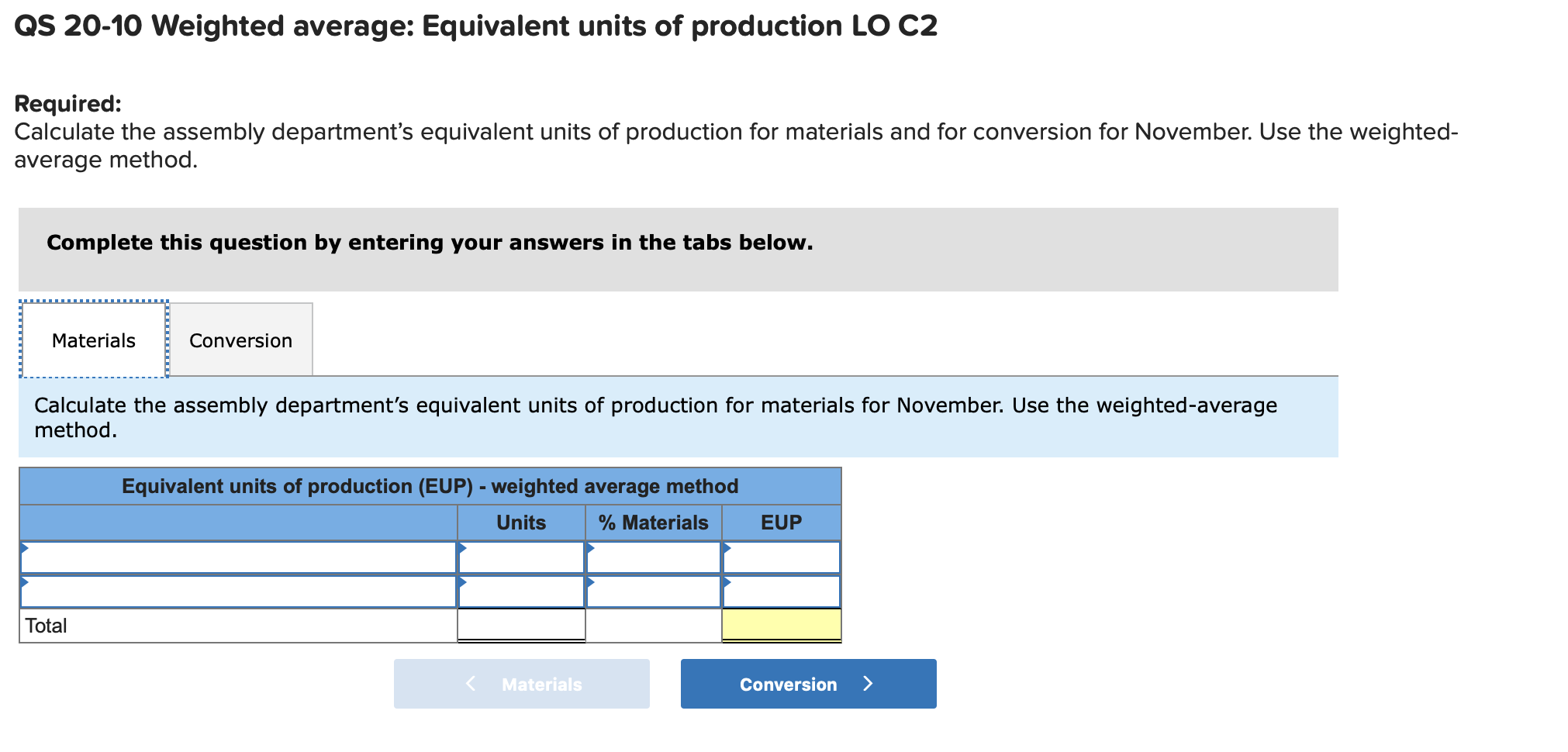Viewport: 1568px width, 752px height.
Task: Click the EUP table header label
Action: 781,522
